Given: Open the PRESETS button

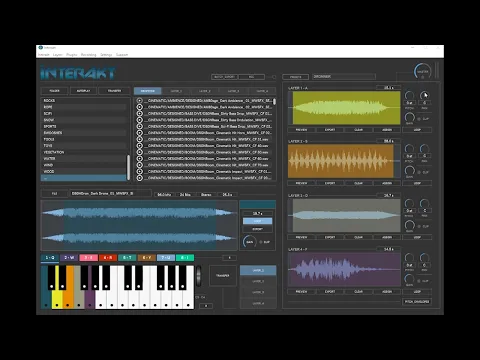Looking at the screenshot, I should click(296, 77).
